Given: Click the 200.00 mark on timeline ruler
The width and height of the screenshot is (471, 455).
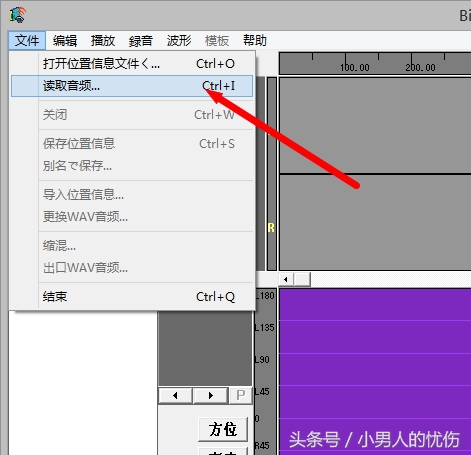Looking at the screenshot, I should (x=420, y=68).
